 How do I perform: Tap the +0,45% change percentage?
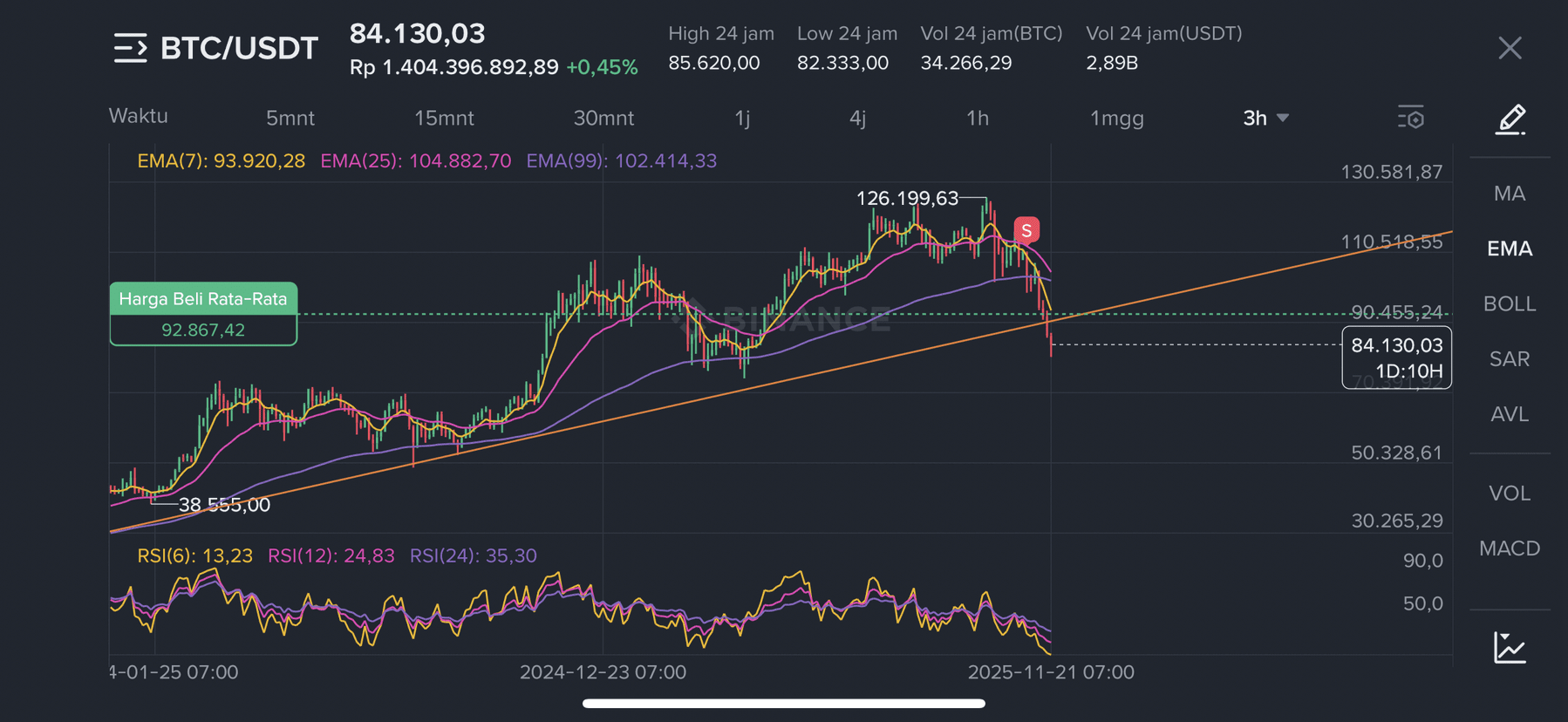tap(602, 68)
